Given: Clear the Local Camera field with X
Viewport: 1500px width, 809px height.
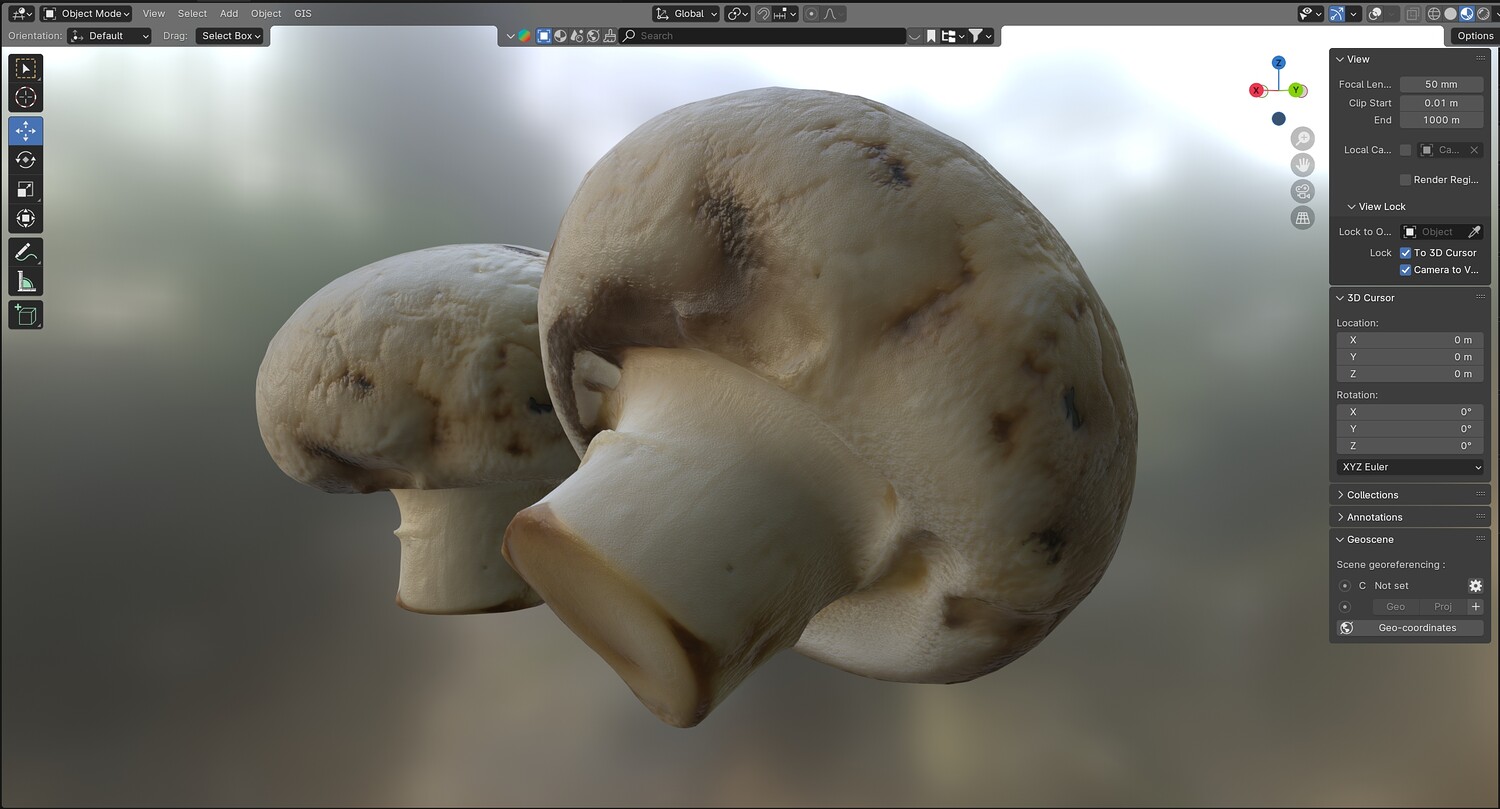Looking at the screenshot, I should coord(1474,150).
